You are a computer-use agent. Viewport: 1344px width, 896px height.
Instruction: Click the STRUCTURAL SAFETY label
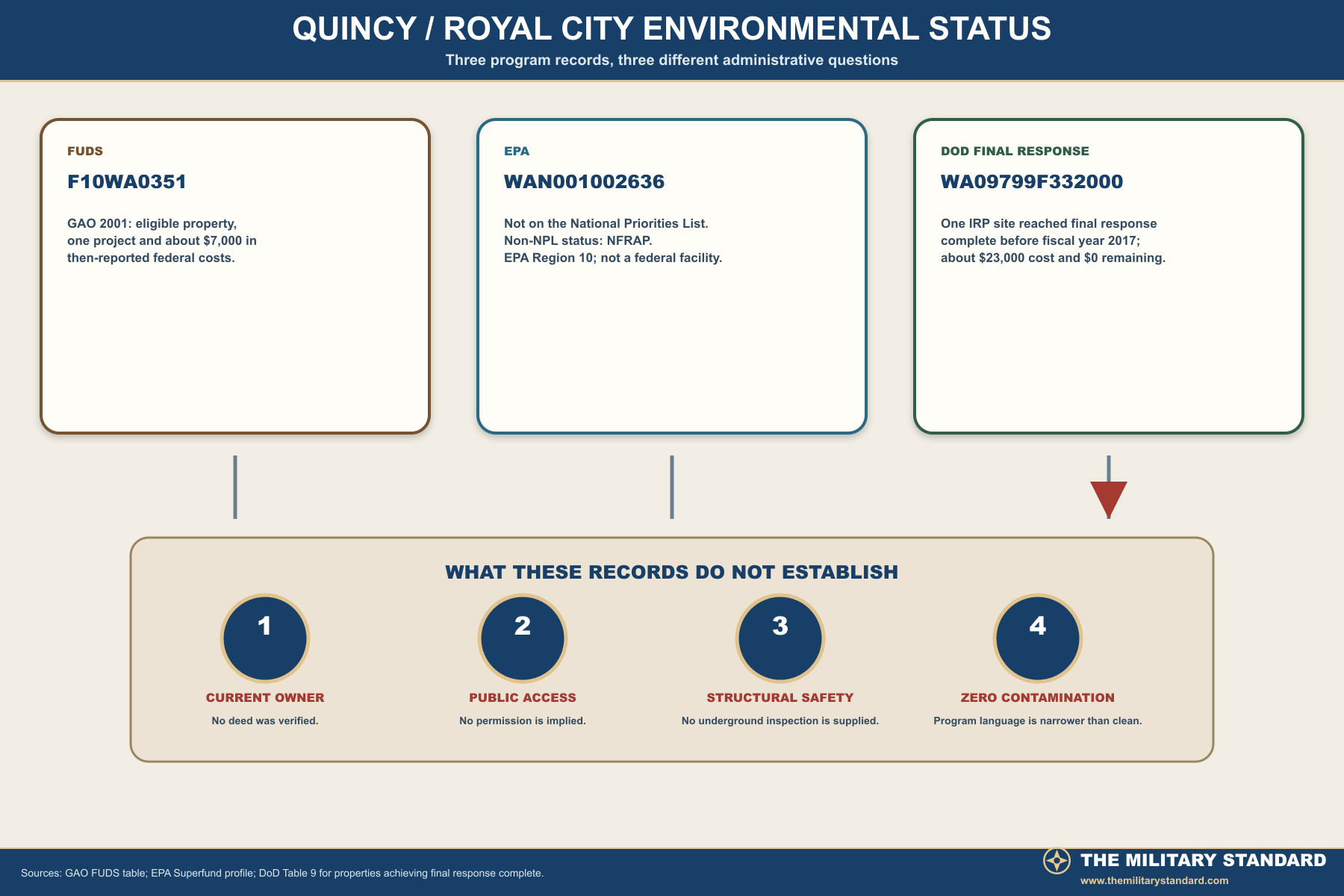click(780, 697)
